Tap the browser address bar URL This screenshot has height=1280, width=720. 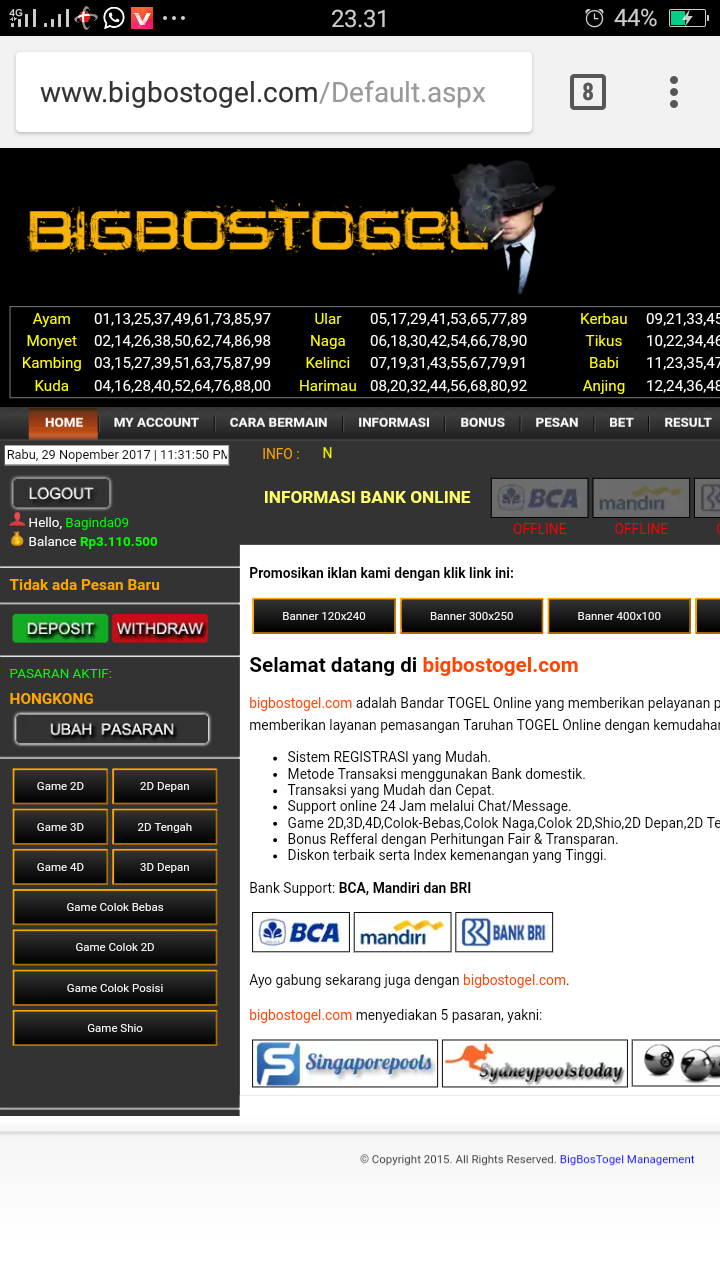click(263, 93)
